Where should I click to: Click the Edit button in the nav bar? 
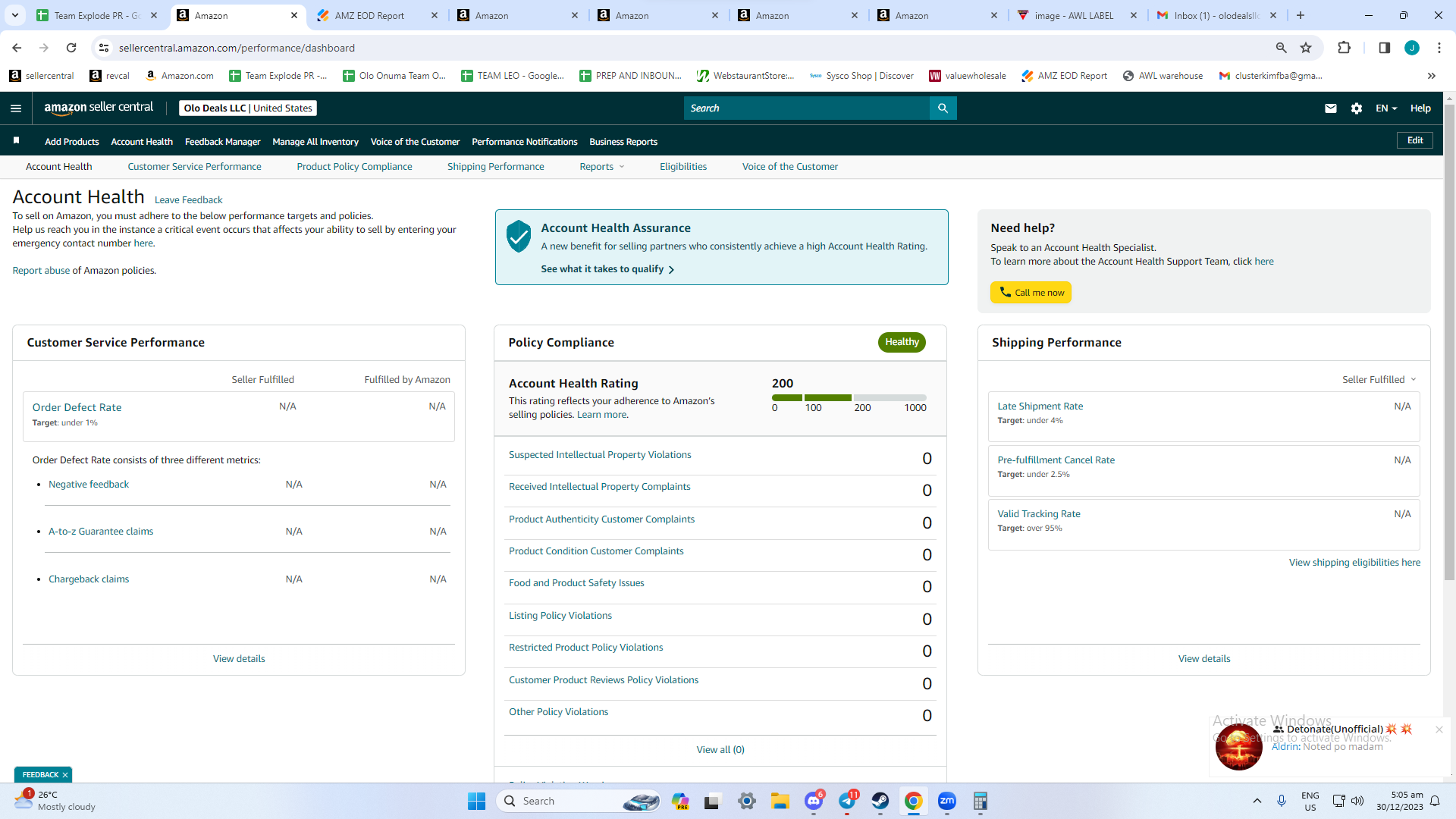tap(1415, 140)
